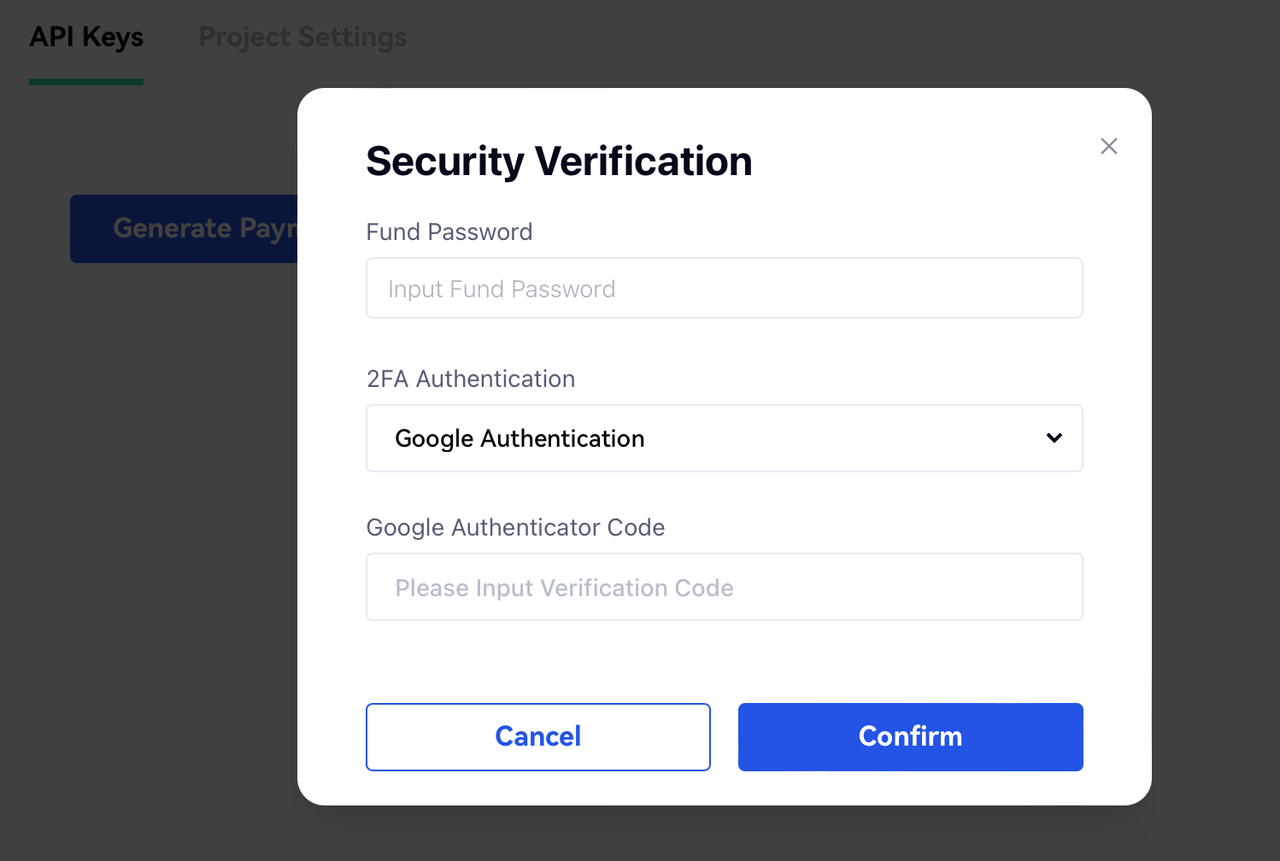Open the Project Settings tab
The image size is (1280, 861).
click(303, 38)
